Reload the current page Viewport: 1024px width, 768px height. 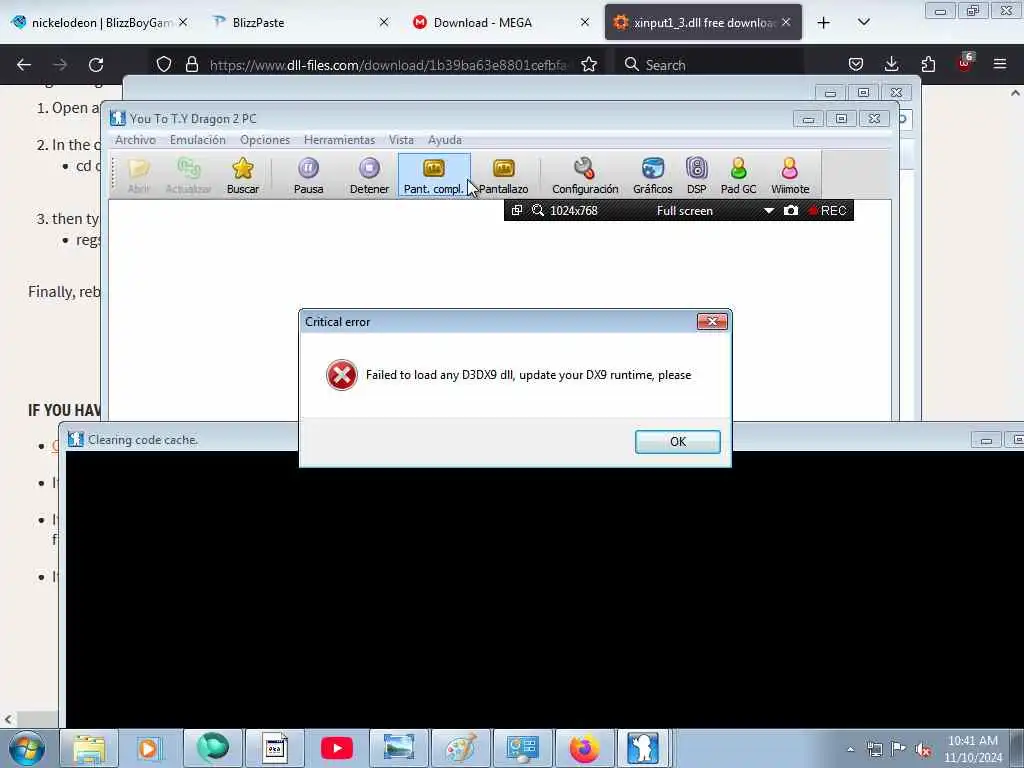(96, 65)
